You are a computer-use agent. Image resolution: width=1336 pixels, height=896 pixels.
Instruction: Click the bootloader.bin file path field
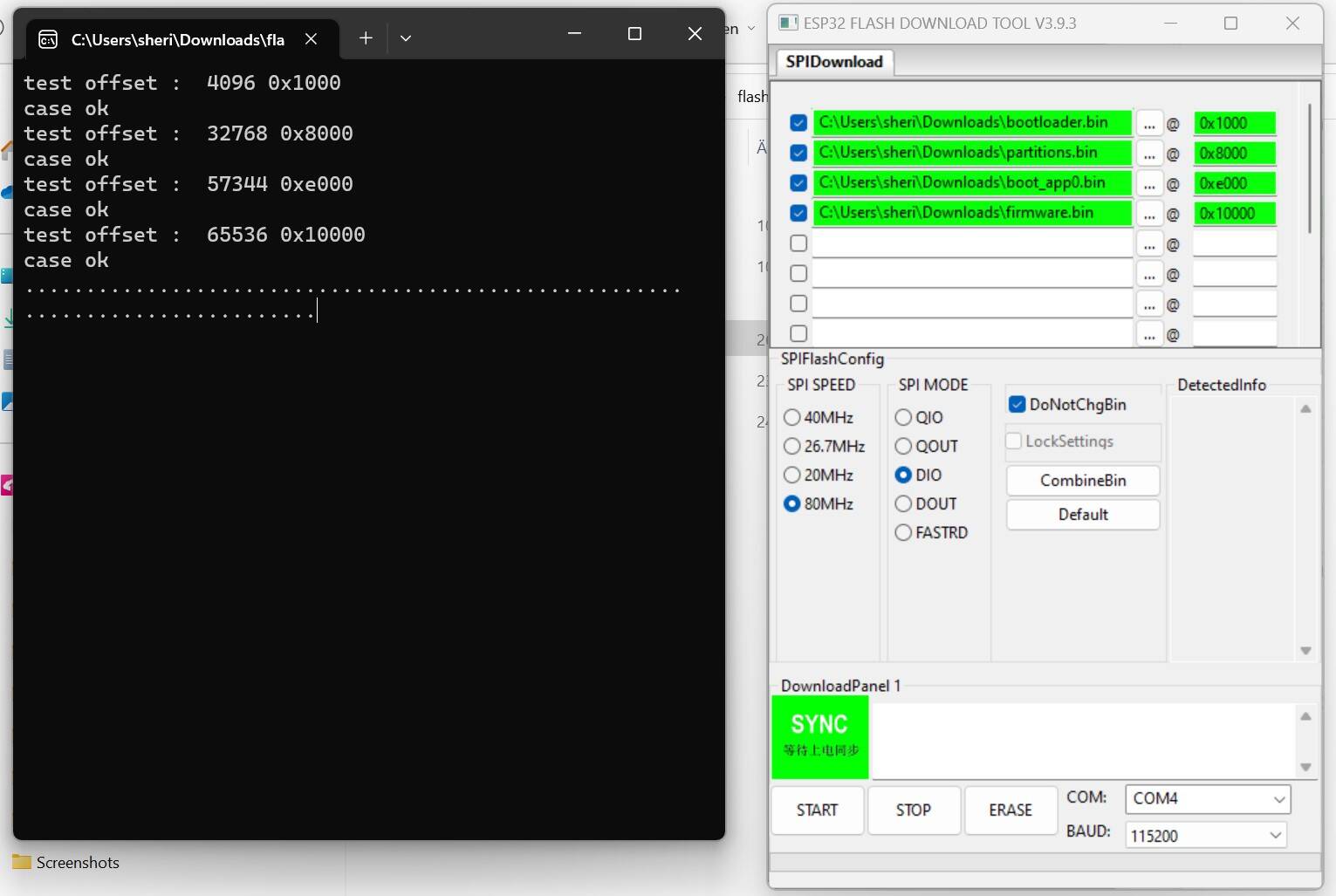click(x=972, y=122)
